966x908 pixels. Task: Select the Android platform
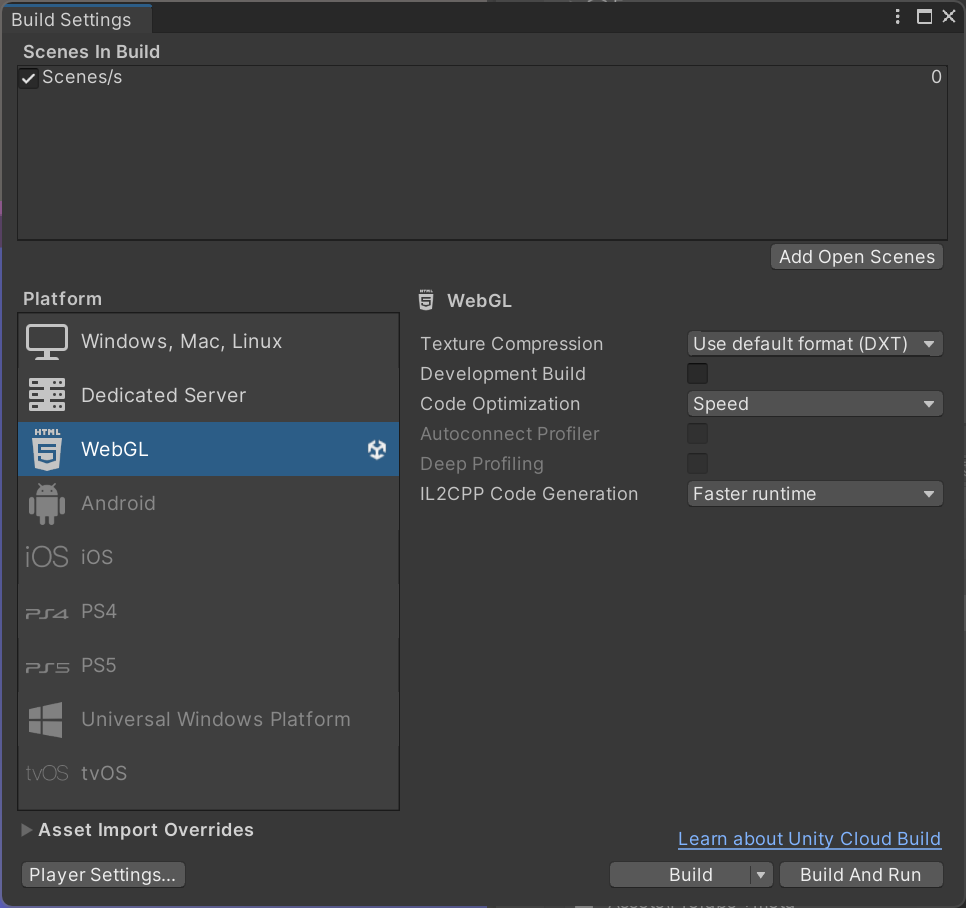click(208, 503)
